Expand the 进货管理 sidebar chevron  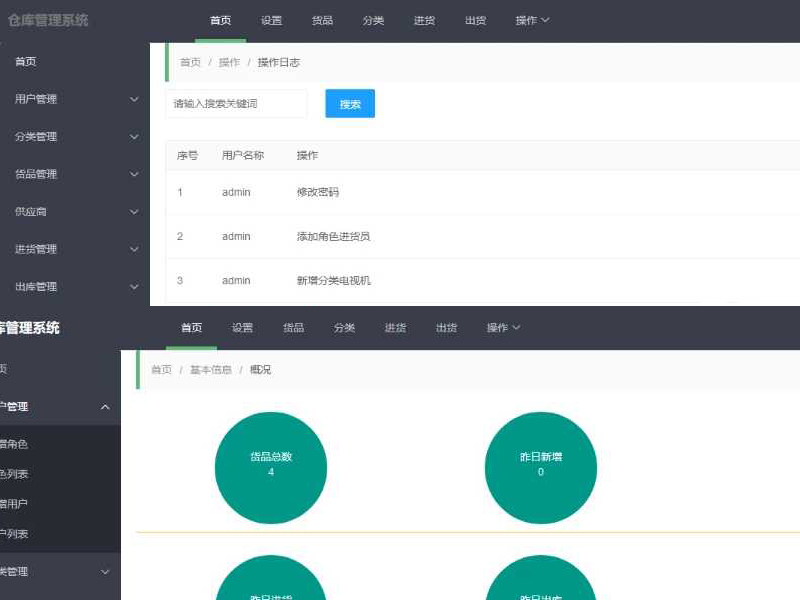[134, 249]
